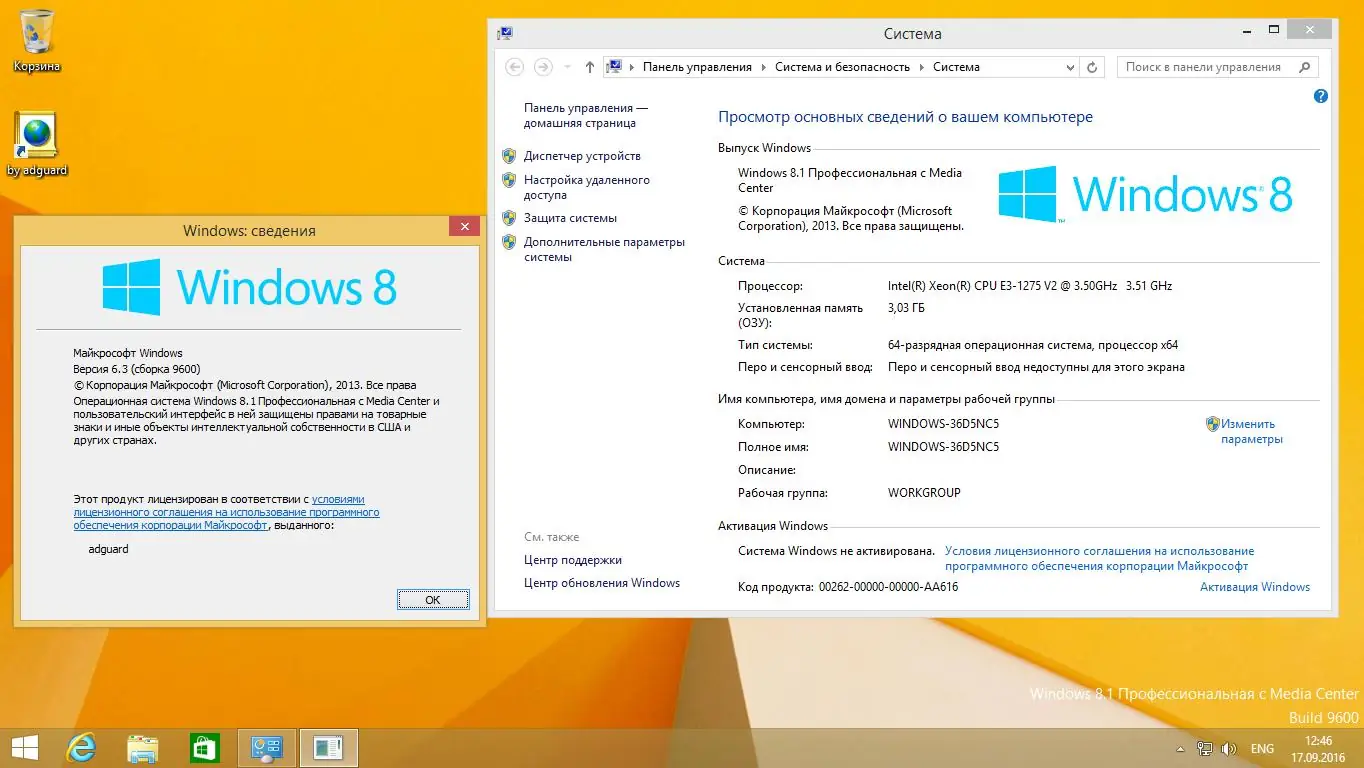Viewport: 1364px width, 768px height.
Task: Open the address bar history dropdown
Action: coord(1069,67)
